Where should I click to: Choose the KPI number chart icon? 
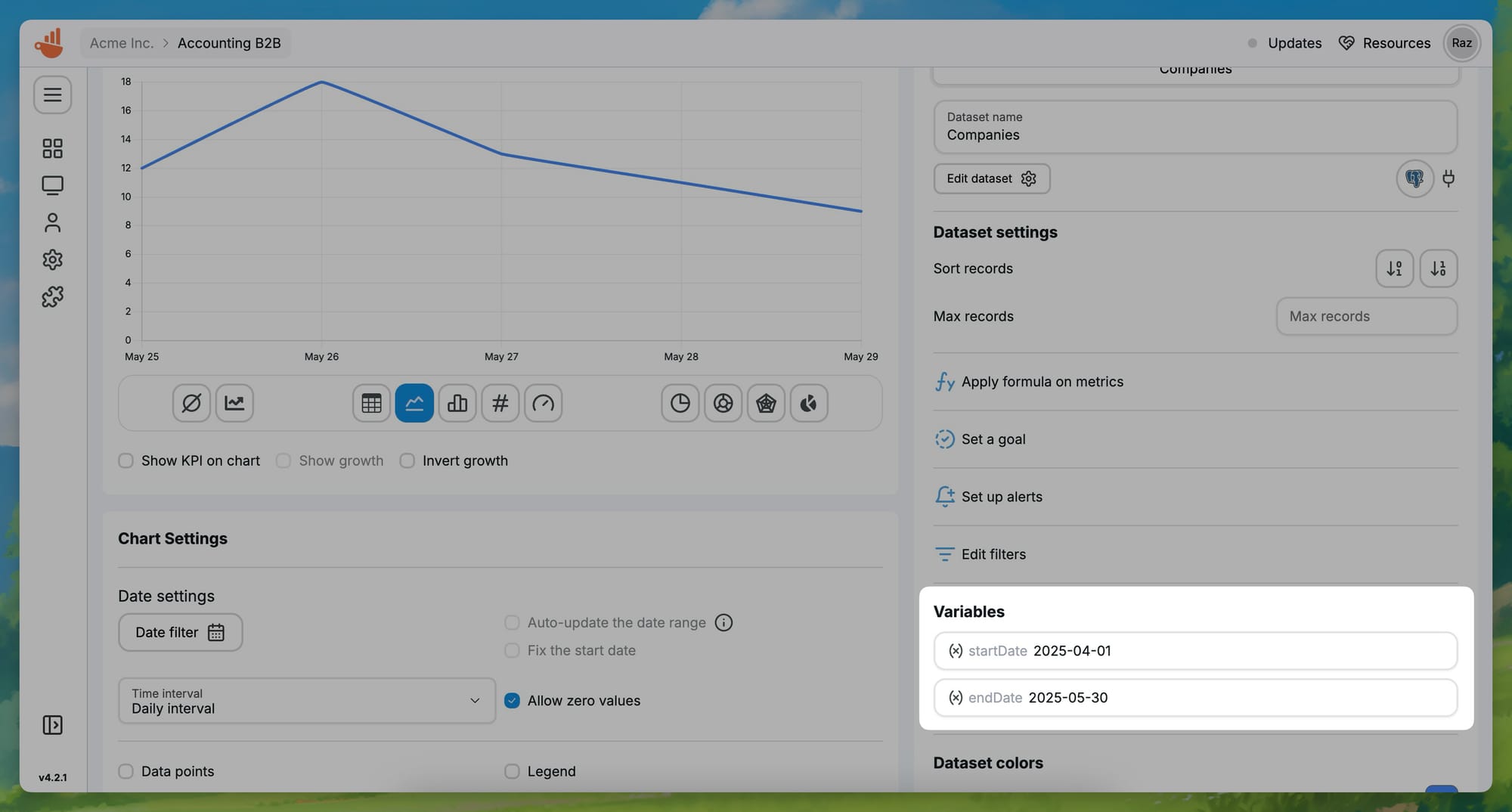[x=500, y=403]
